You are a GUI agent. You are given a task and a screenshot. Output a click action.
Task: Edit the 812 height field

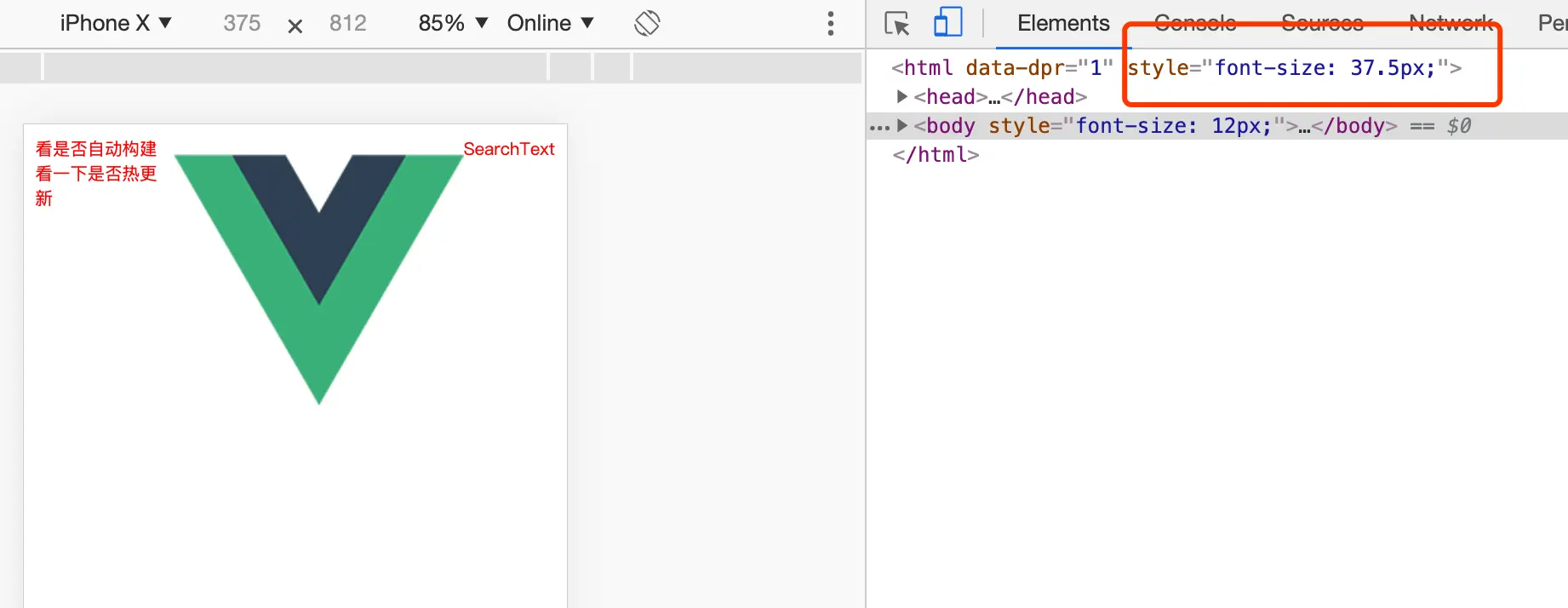[x=347, y=23]
